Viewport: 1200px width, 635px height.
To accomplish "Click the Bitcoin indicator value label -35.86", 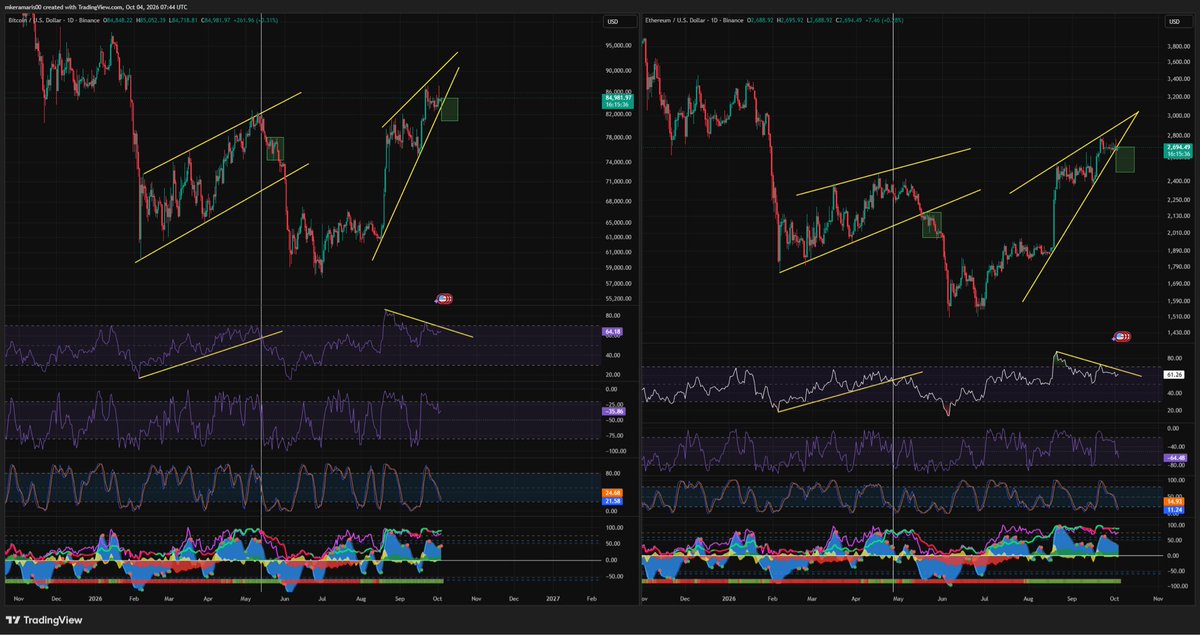I will point(613,411).
